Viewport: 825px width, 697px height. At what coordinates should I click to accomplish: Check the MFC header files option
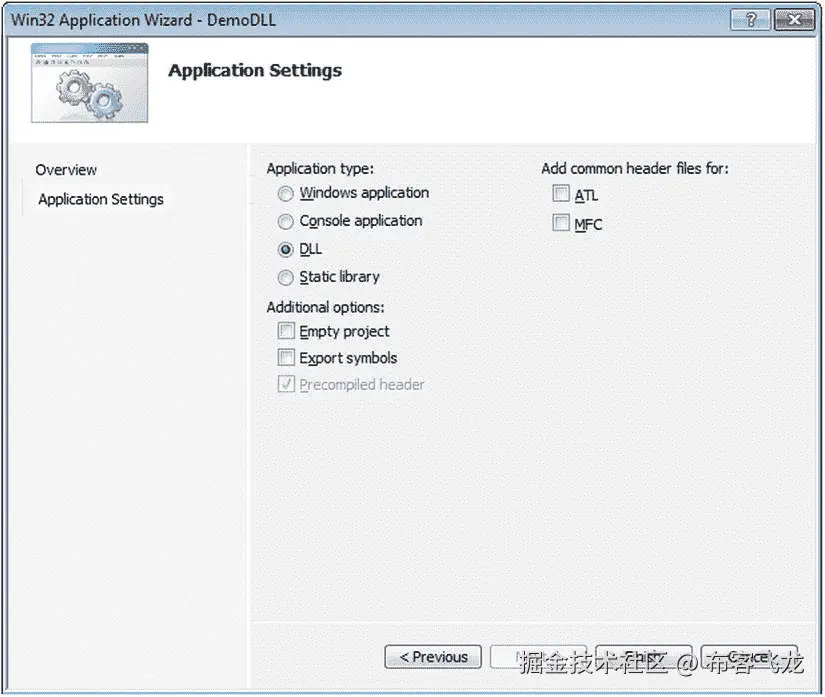pos(561,223)
